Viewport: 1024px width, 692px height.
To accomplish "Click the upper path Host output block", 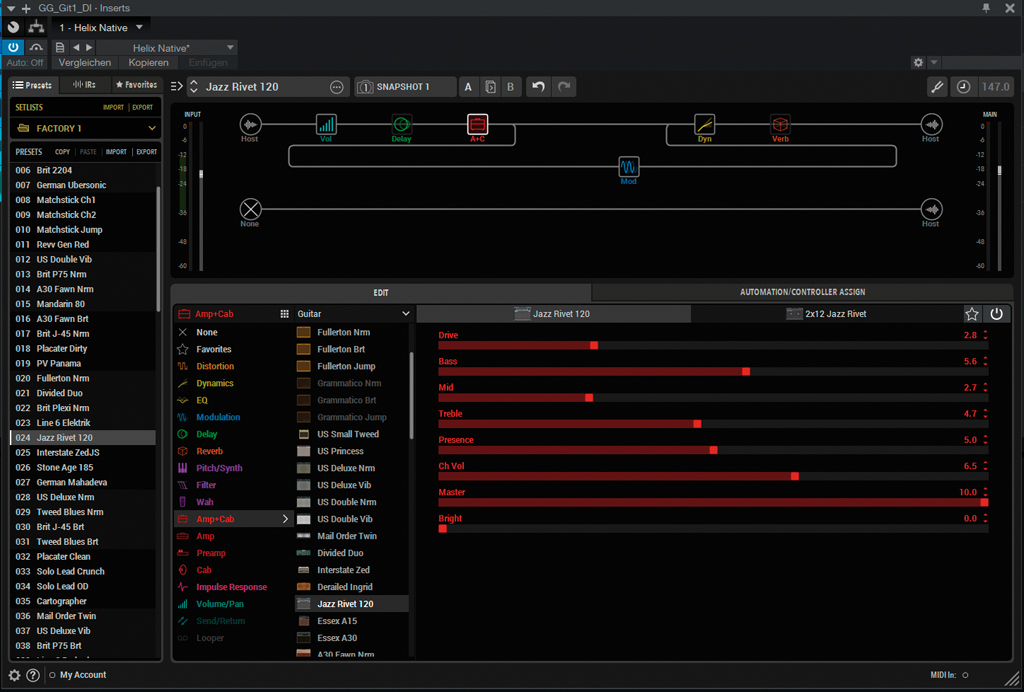I will click(x=931, y=124).
